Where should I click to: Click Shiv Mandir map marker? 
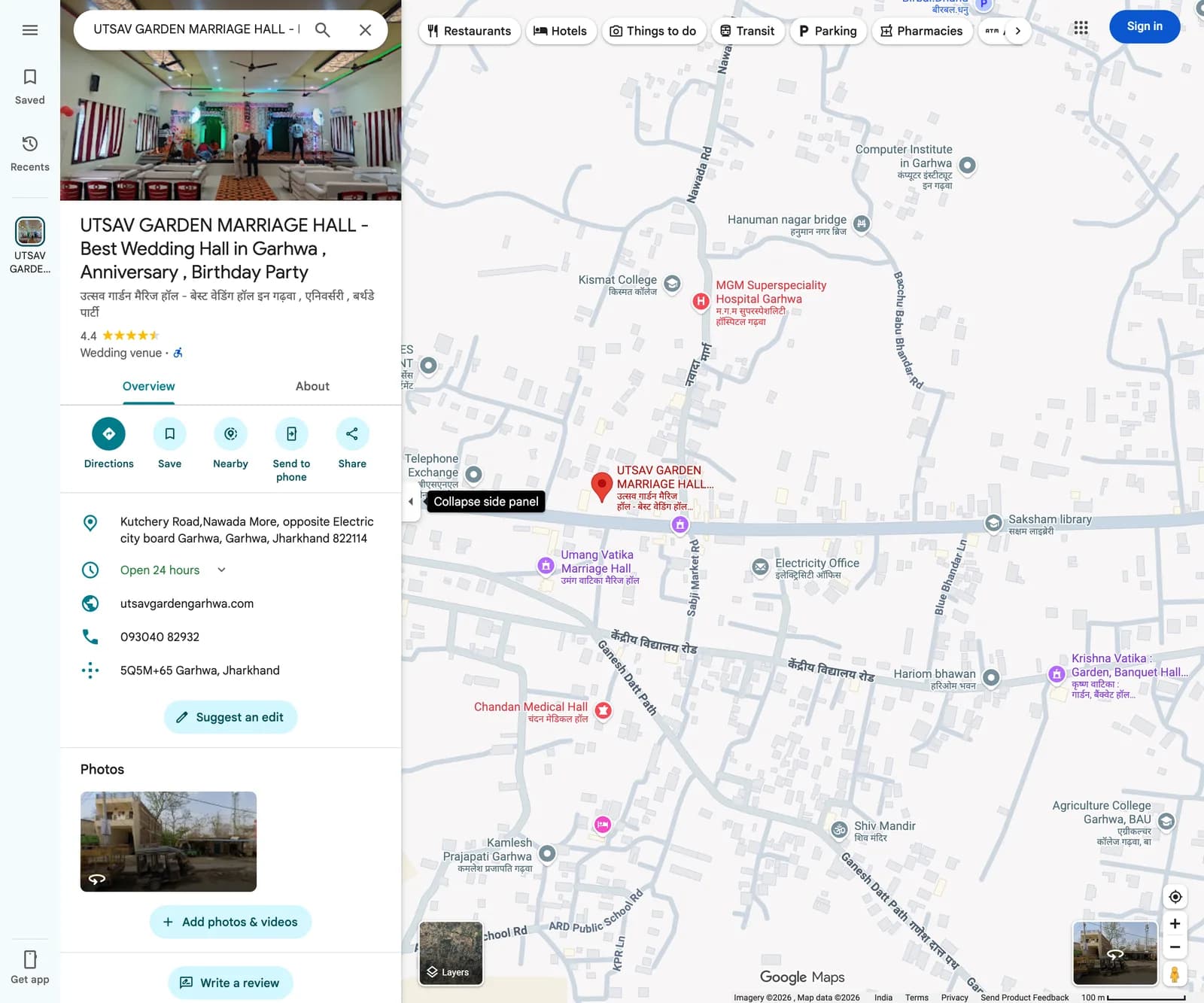[x=839, y=829]
